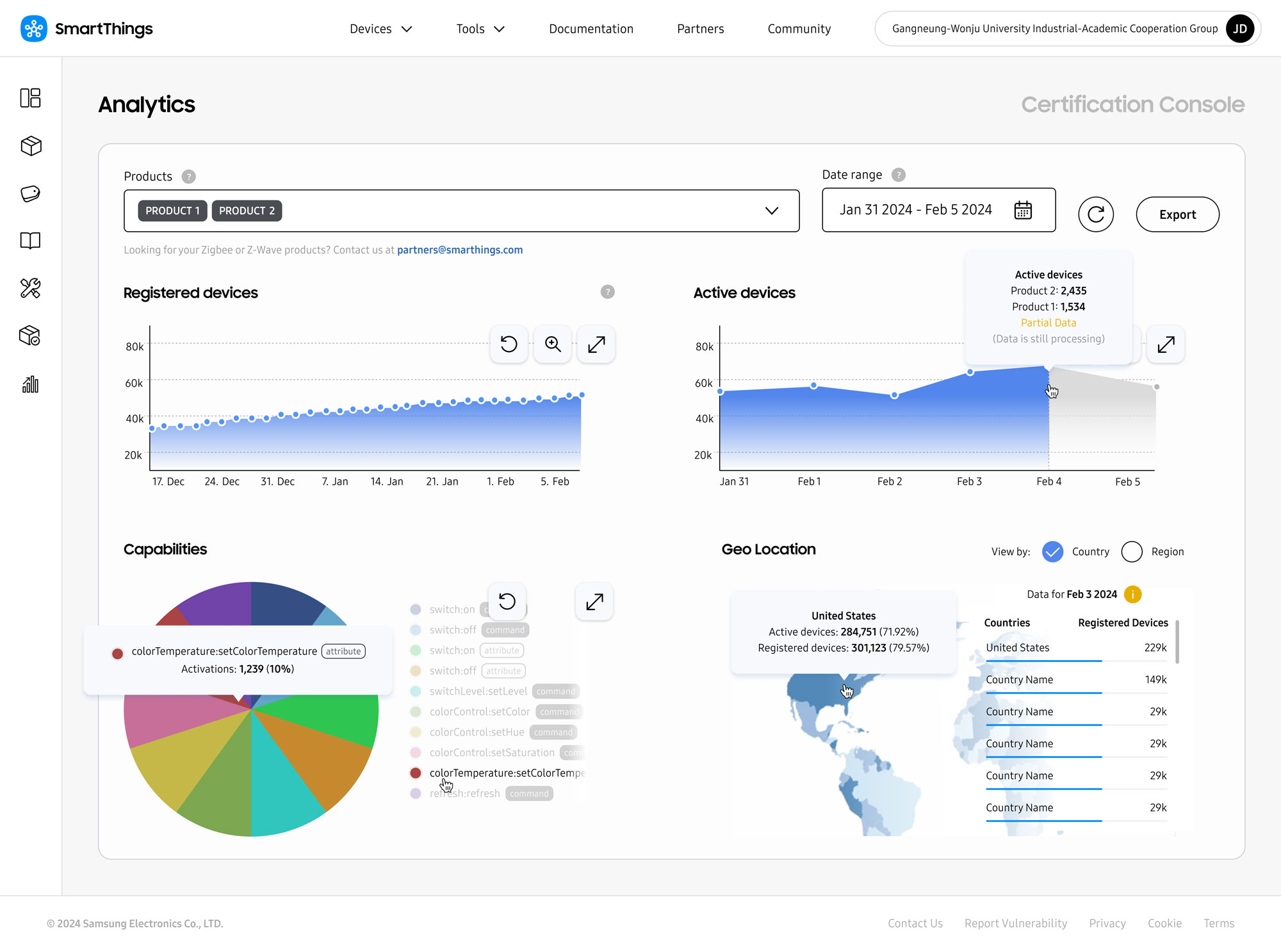Zoom in on Registered devices chart

pyautogui.click(x=553, y=344)
